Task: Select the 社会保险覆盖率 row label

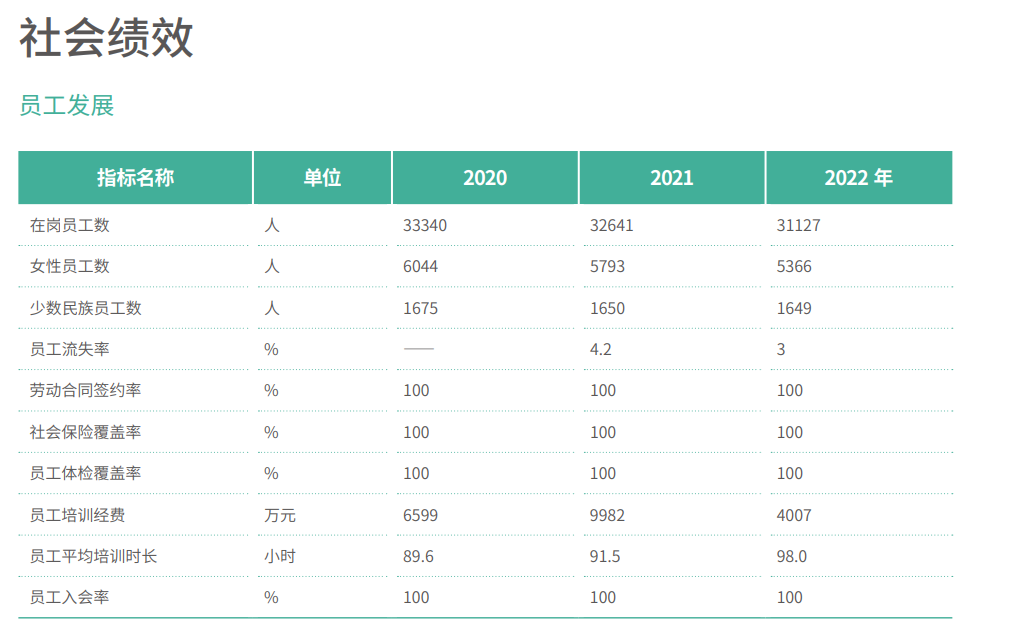Action: (x=86, y=432)
